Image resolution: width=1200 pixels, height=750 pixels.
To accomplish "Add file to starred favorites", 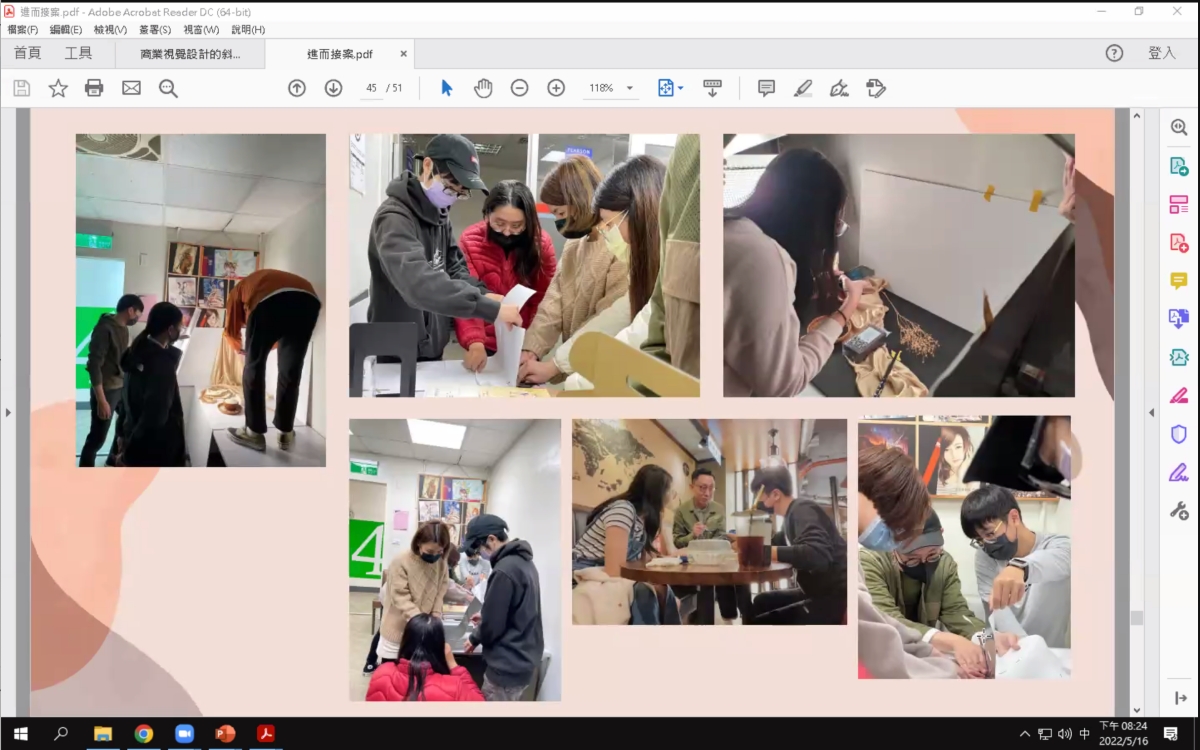I will tap(58, 88).
